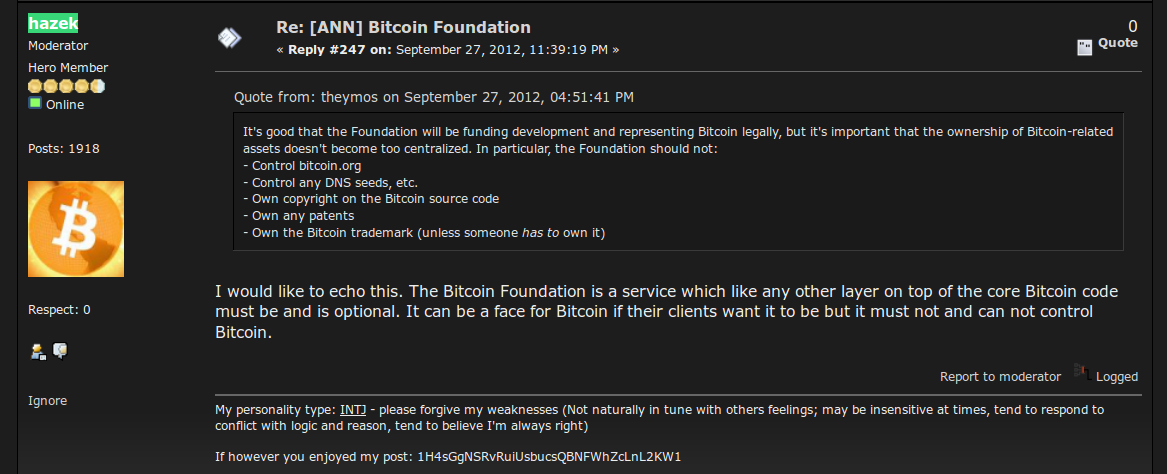Click the gold Hero Member rank coins
The width and height of the screenshot is (1167, 474).
point(66,86)
